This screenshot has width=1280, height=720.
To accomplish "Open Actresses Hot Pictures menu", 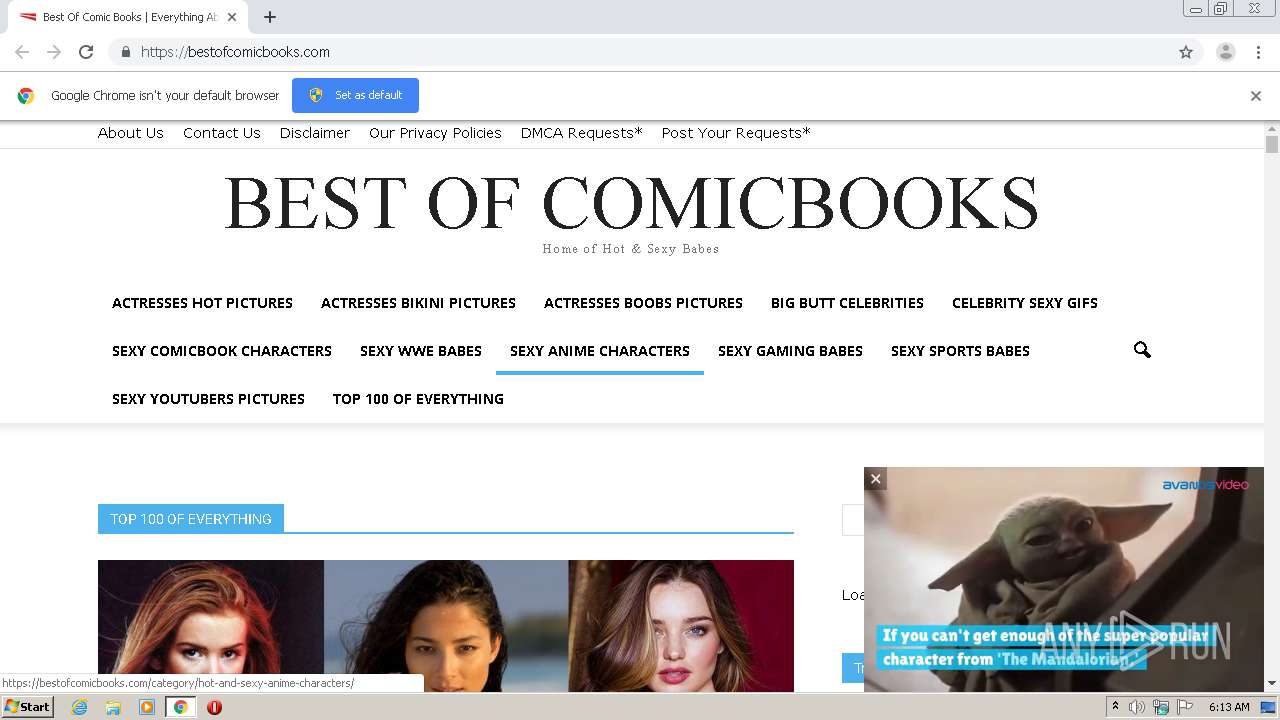I will pos(202,303).
